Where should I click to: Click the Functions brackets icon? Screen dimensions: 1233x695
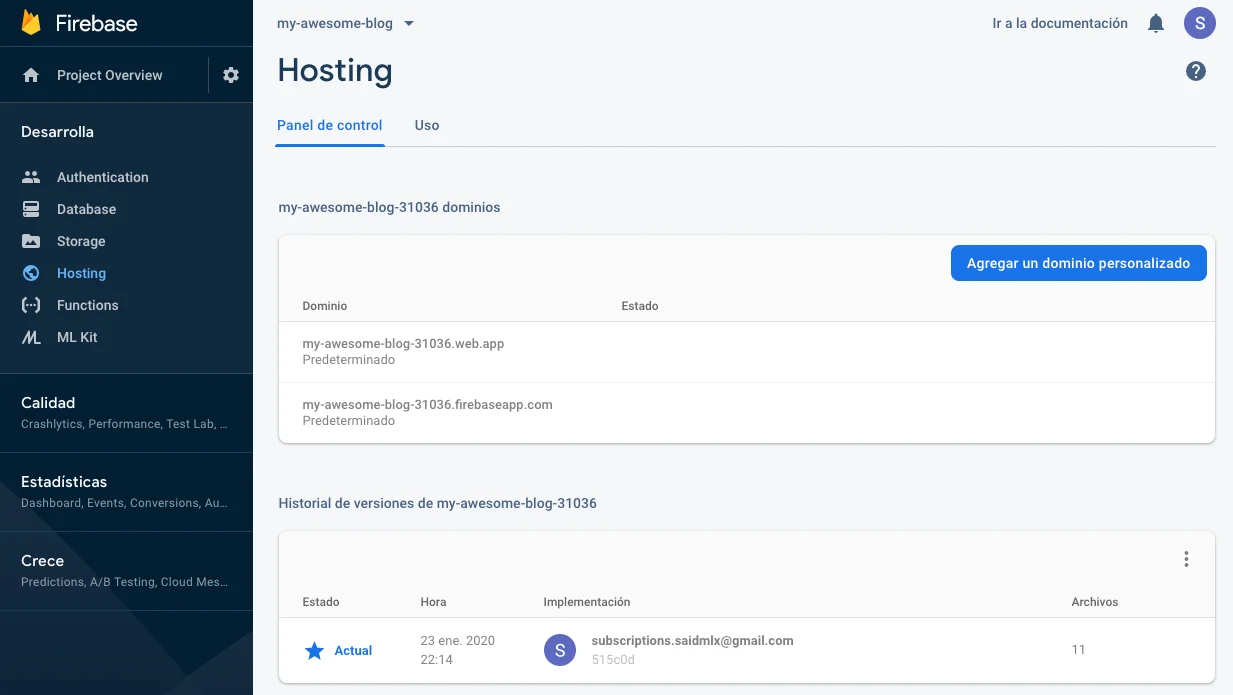(31, 305)
